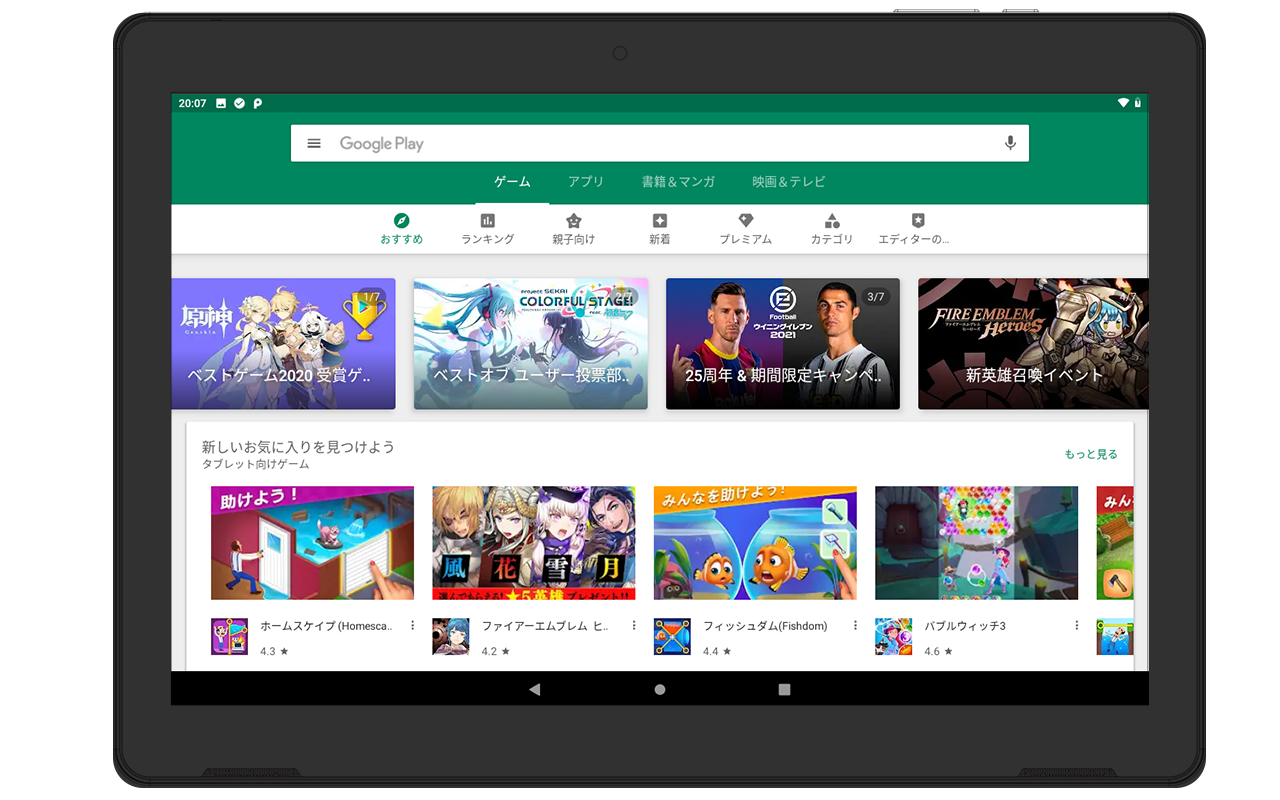Expand three-dot menu for フィッシュダム

(x=855, y=626)
